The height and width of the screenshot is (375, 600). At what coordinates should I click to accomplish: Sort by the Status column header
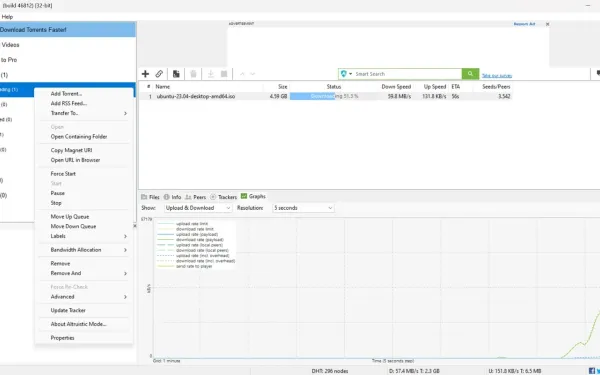pos(334,87)
